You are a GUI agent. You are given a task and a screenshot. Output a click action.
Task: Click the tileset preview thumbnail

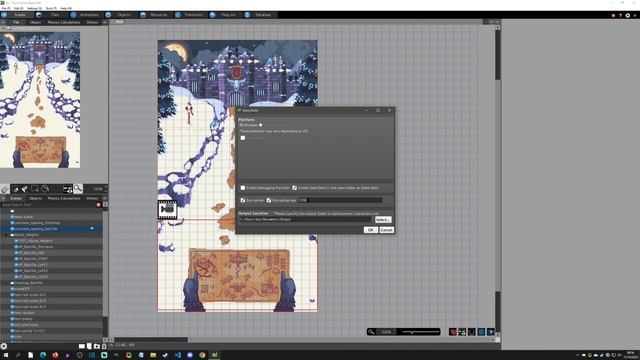(x=40, y=100)
